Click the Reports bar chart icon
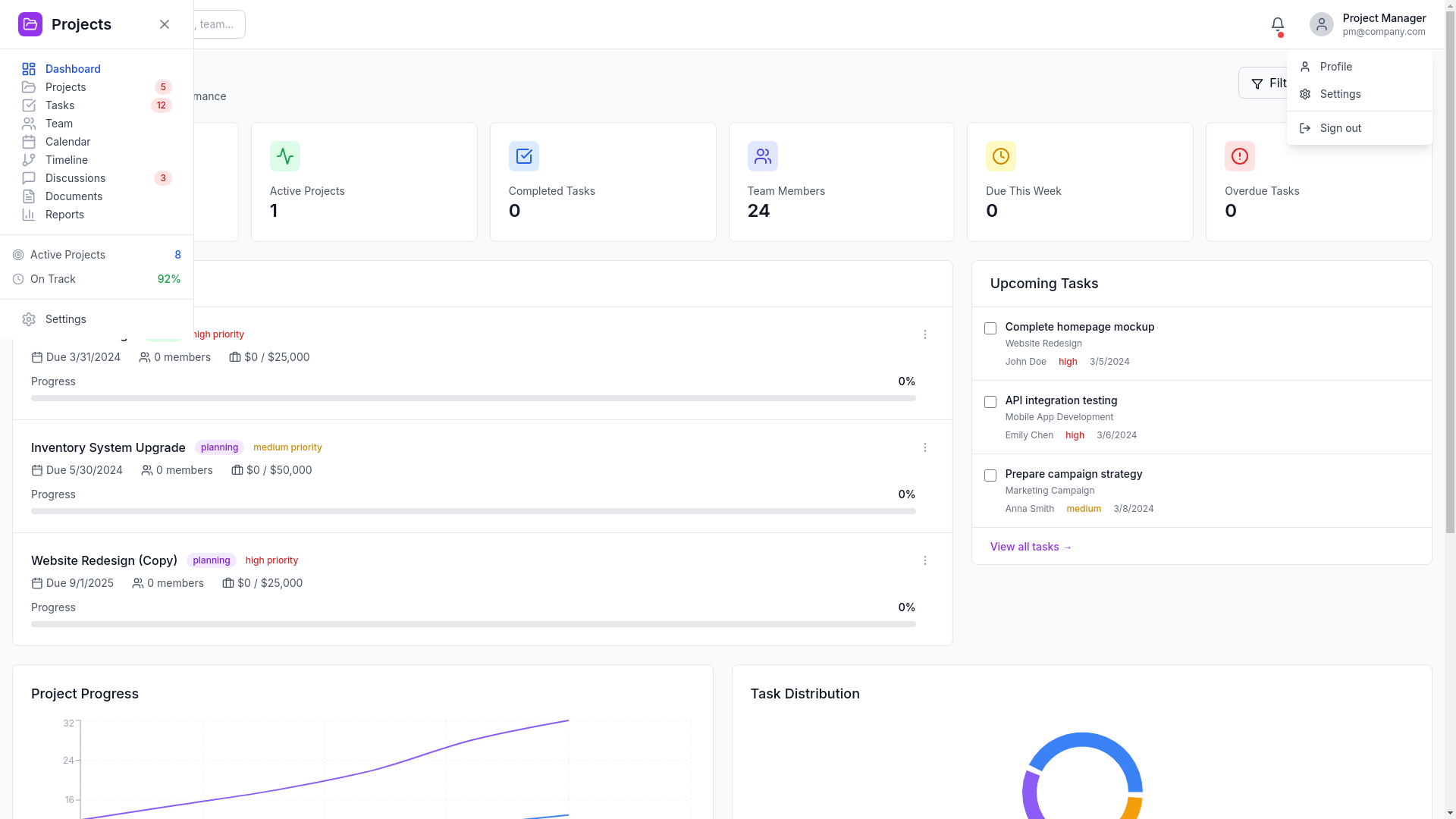1456x819 pixels. coord(29,215)
